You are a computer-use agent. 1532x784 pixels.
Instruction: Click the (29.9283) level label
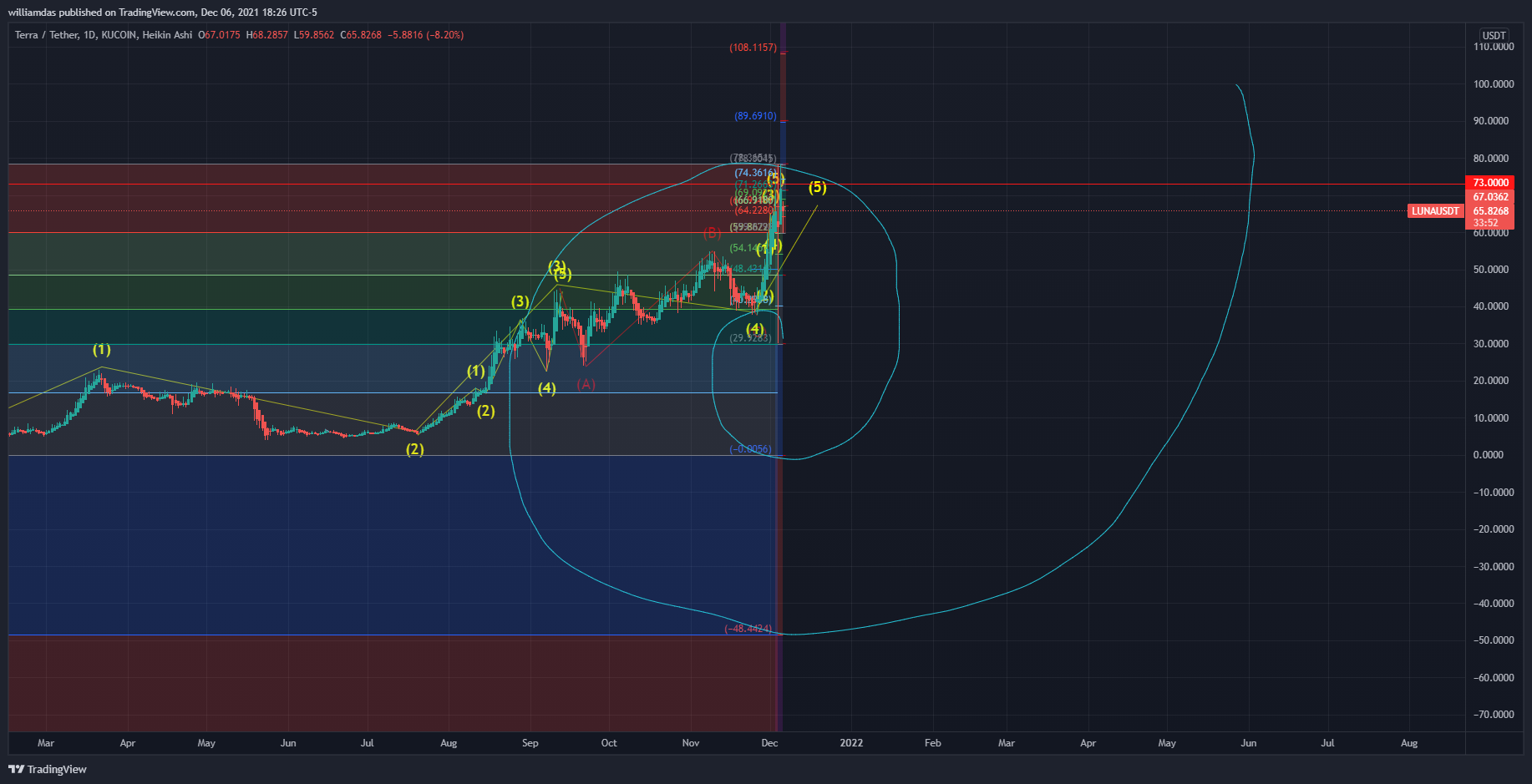pyautogui.click(x=750, y=338)
